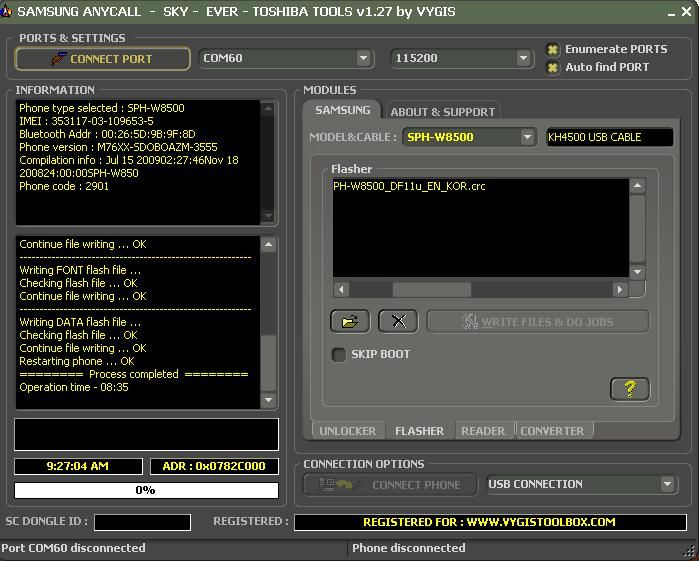Screen dimensions: 699x561
Task: Switch to the SAMSUNG tab
Action: tap(342, 110)
